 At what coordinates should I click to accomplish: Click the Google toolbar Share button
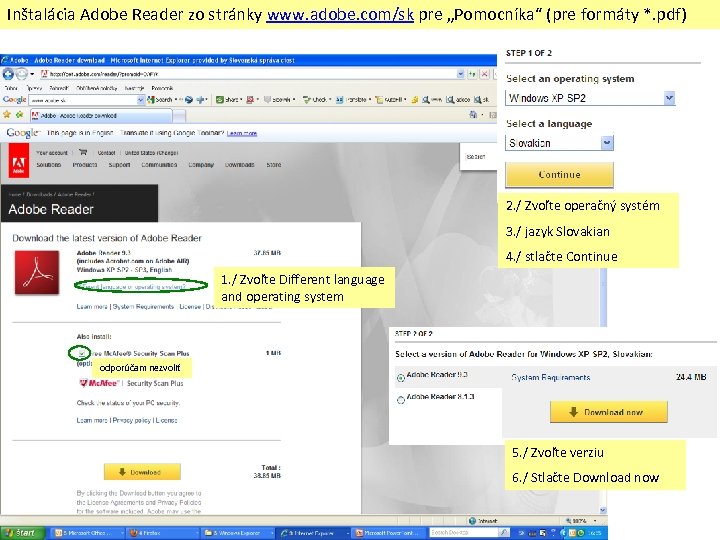click(x=229, y=99)
